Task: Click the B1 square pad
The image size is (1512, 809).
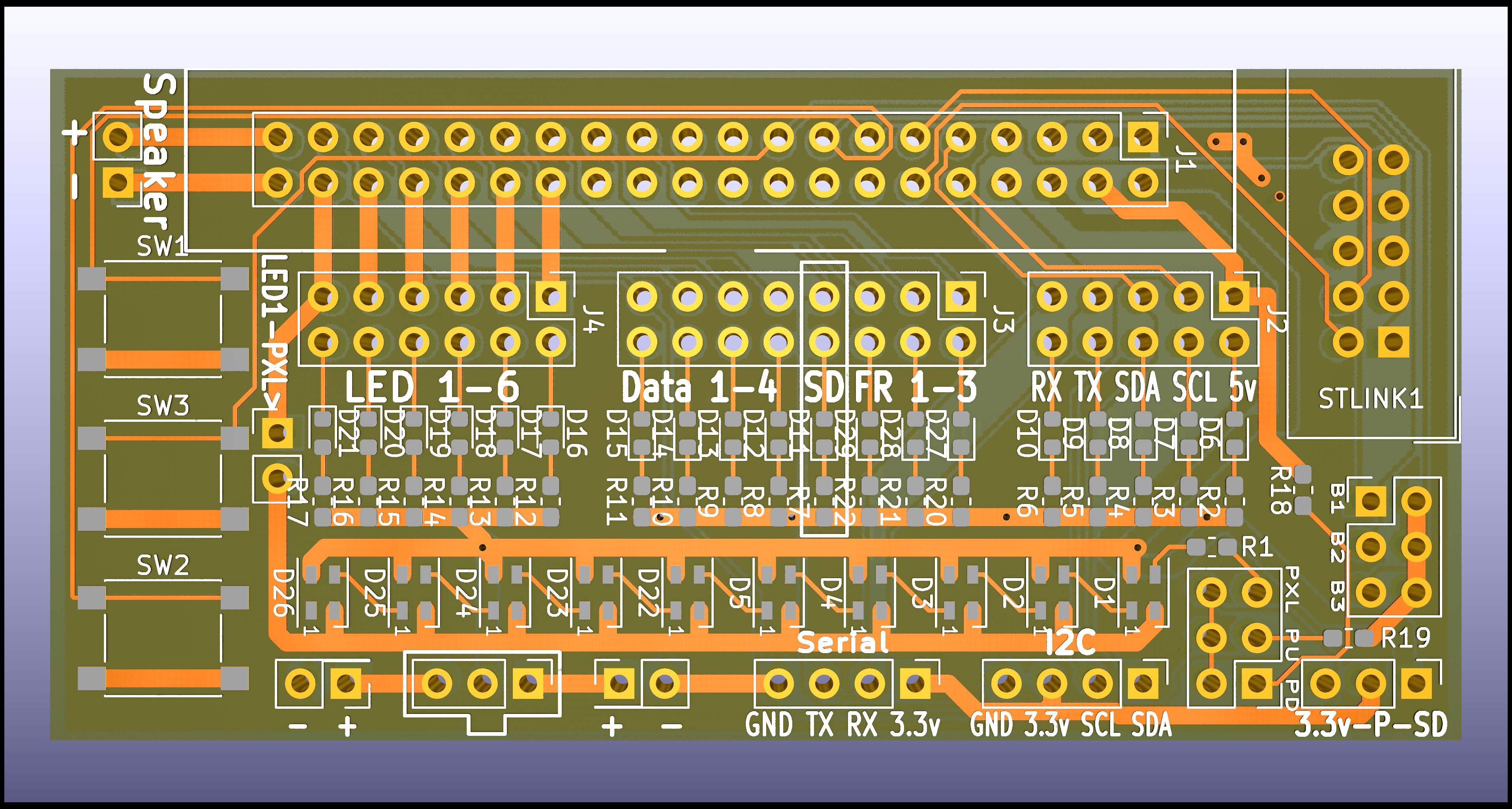Action: (1371, 501)
